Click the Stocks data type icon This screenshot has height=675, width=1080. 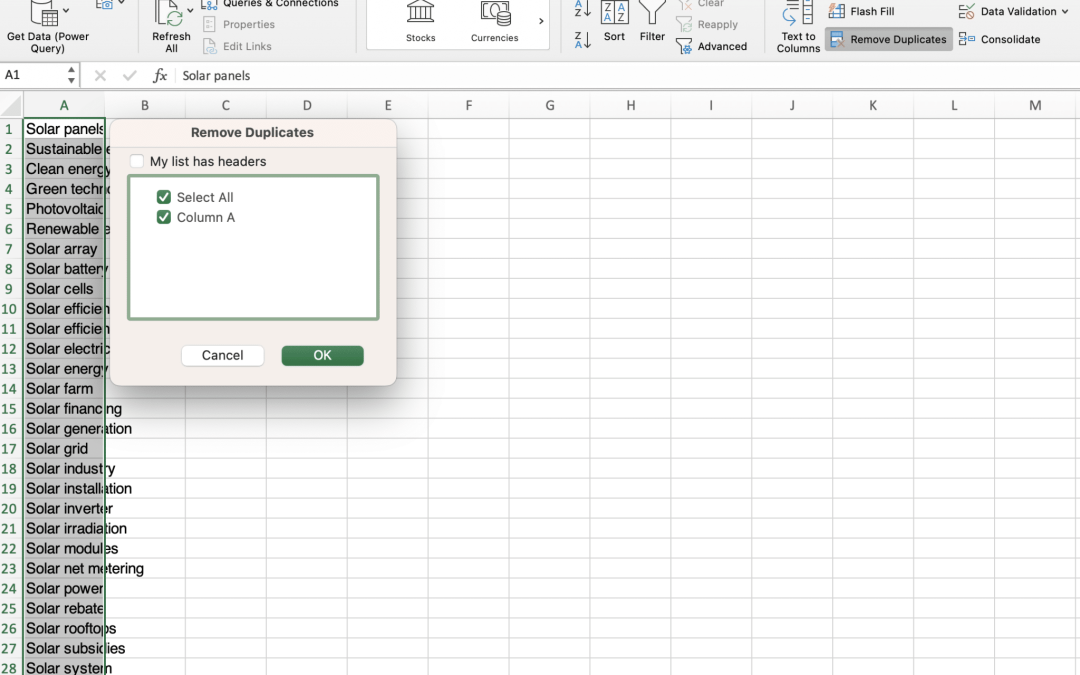pos(420,14)
